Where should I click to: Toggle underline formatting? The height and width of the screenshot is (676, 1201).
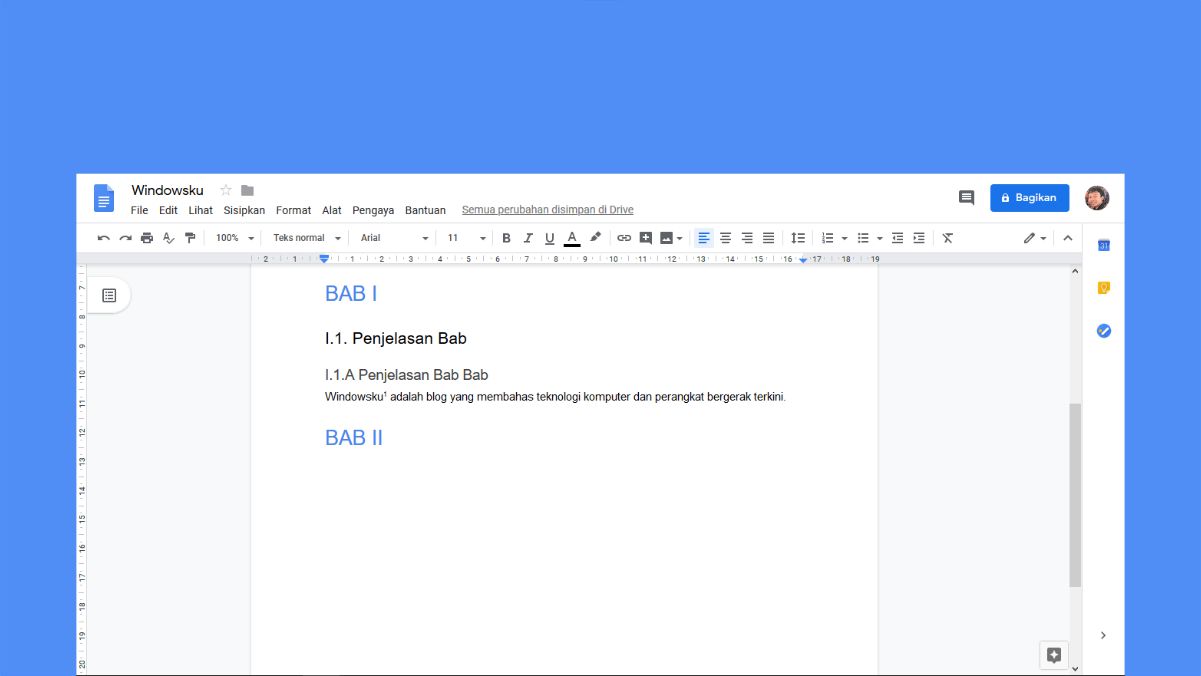point(549,237)
